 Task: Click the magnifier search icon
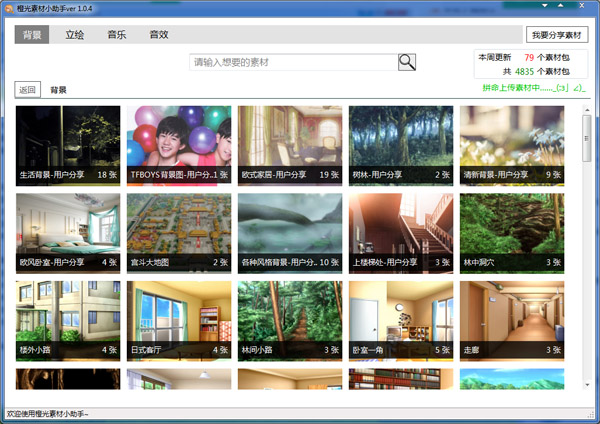point(407,62)
